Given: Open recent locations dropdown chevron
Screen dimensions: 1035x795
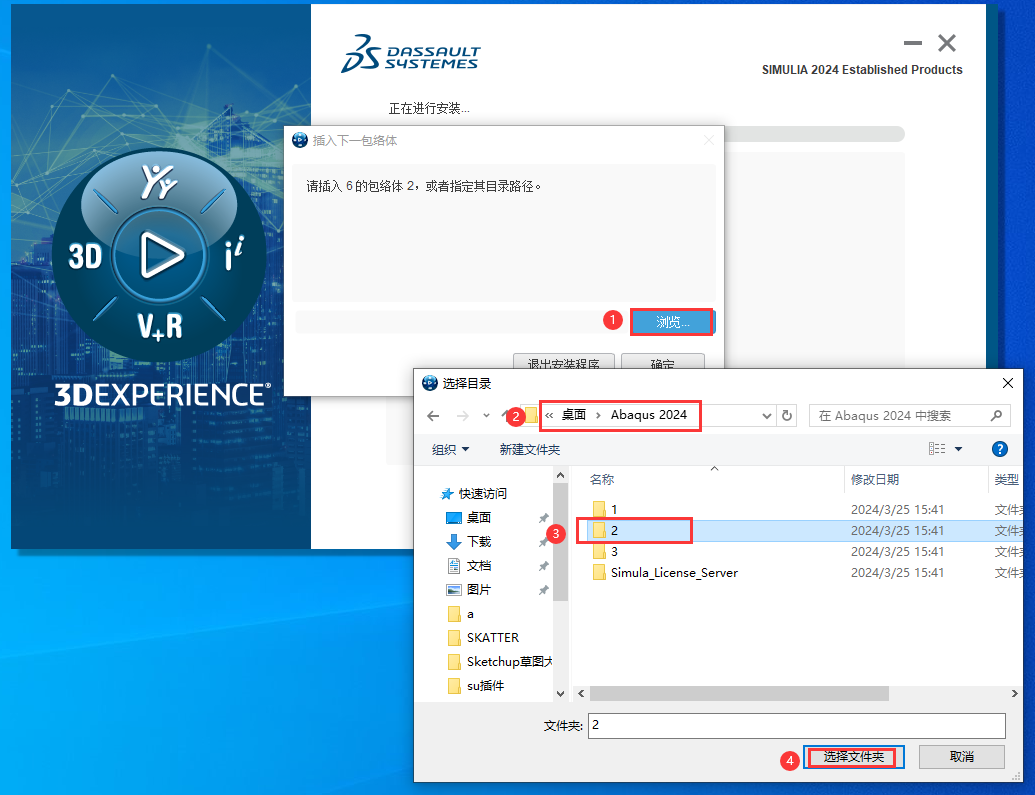Looking at the screenshot, I should (x=486, y=415).
